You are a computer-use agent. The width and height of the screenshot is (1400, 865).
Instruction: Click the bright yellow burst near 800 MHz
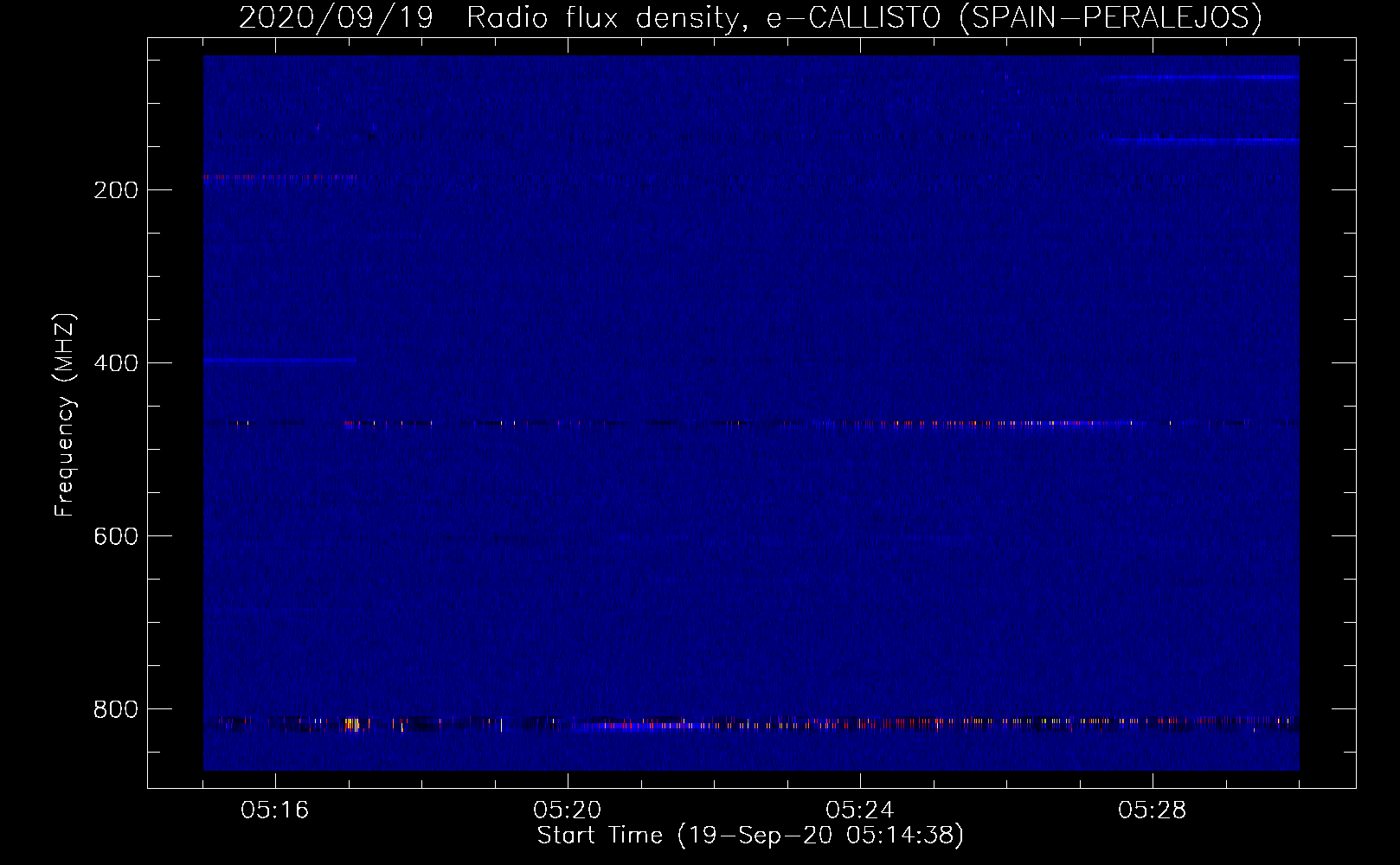pyautogui.click(x=353, y=724)
